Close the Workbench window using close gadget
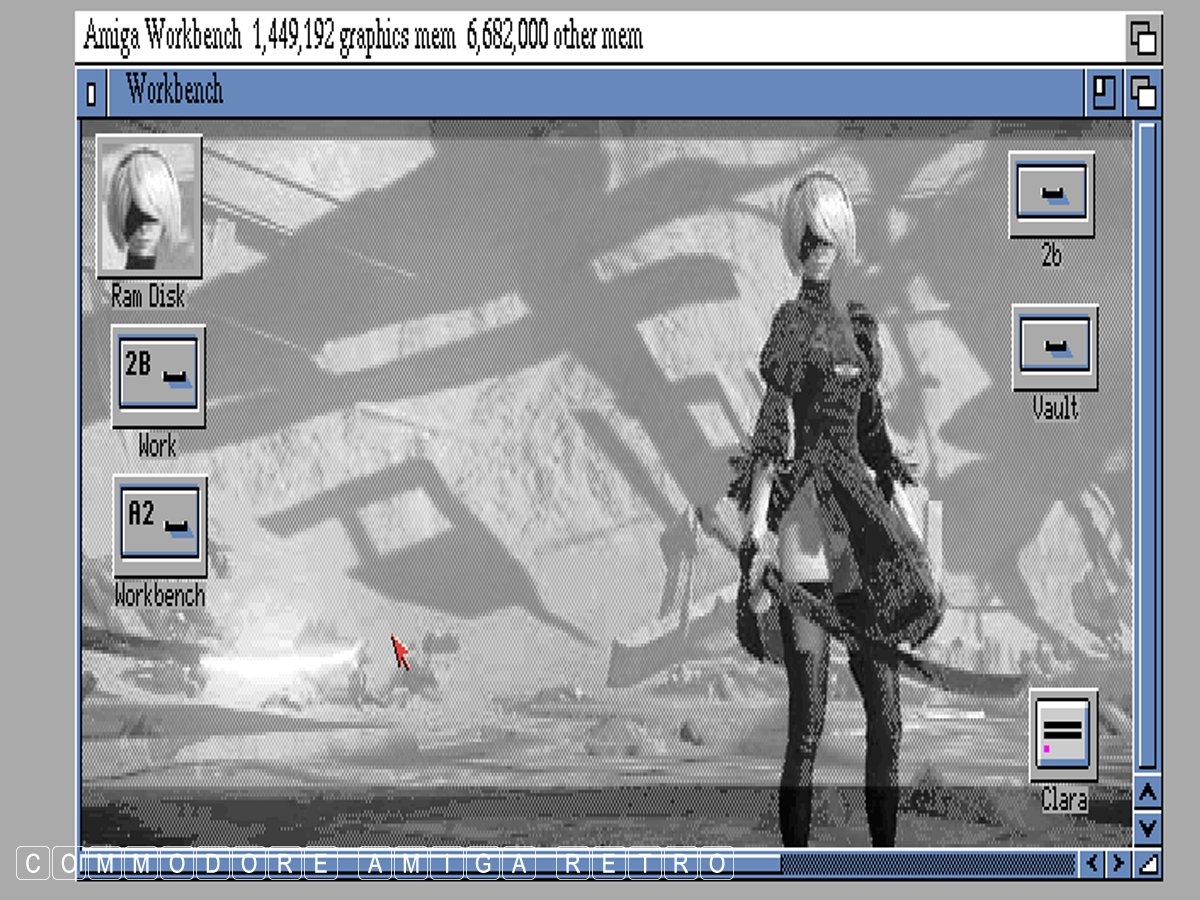The image size is (1200, 900). coord(92,94)
